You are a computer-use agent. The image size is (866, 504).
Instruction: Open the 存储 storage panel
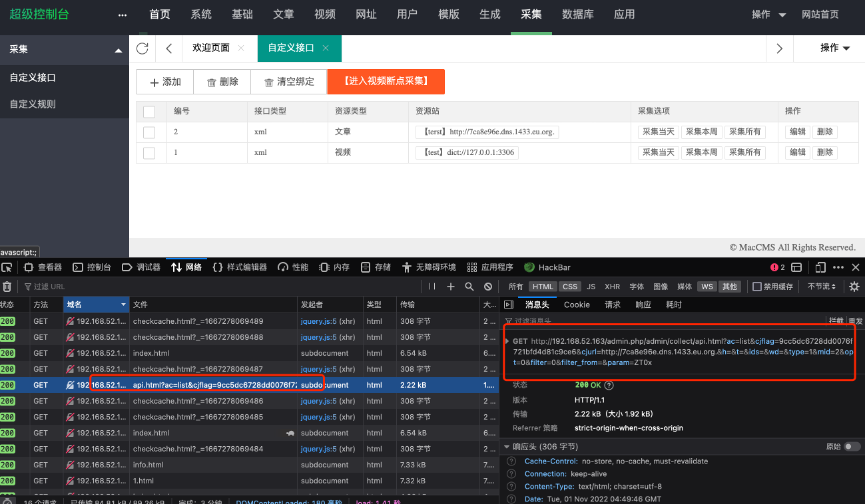pyautogui.click(x=376, y=267)
